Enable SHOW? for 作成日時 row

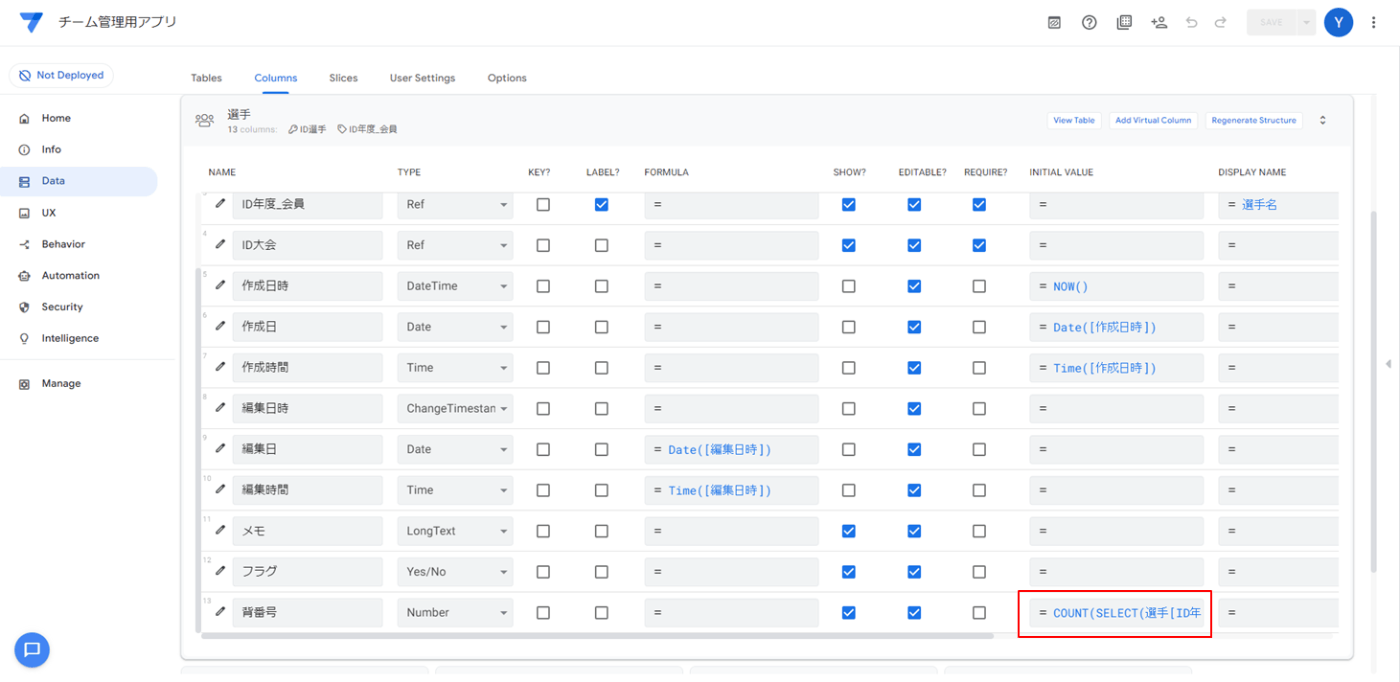[x=849, y=286]
